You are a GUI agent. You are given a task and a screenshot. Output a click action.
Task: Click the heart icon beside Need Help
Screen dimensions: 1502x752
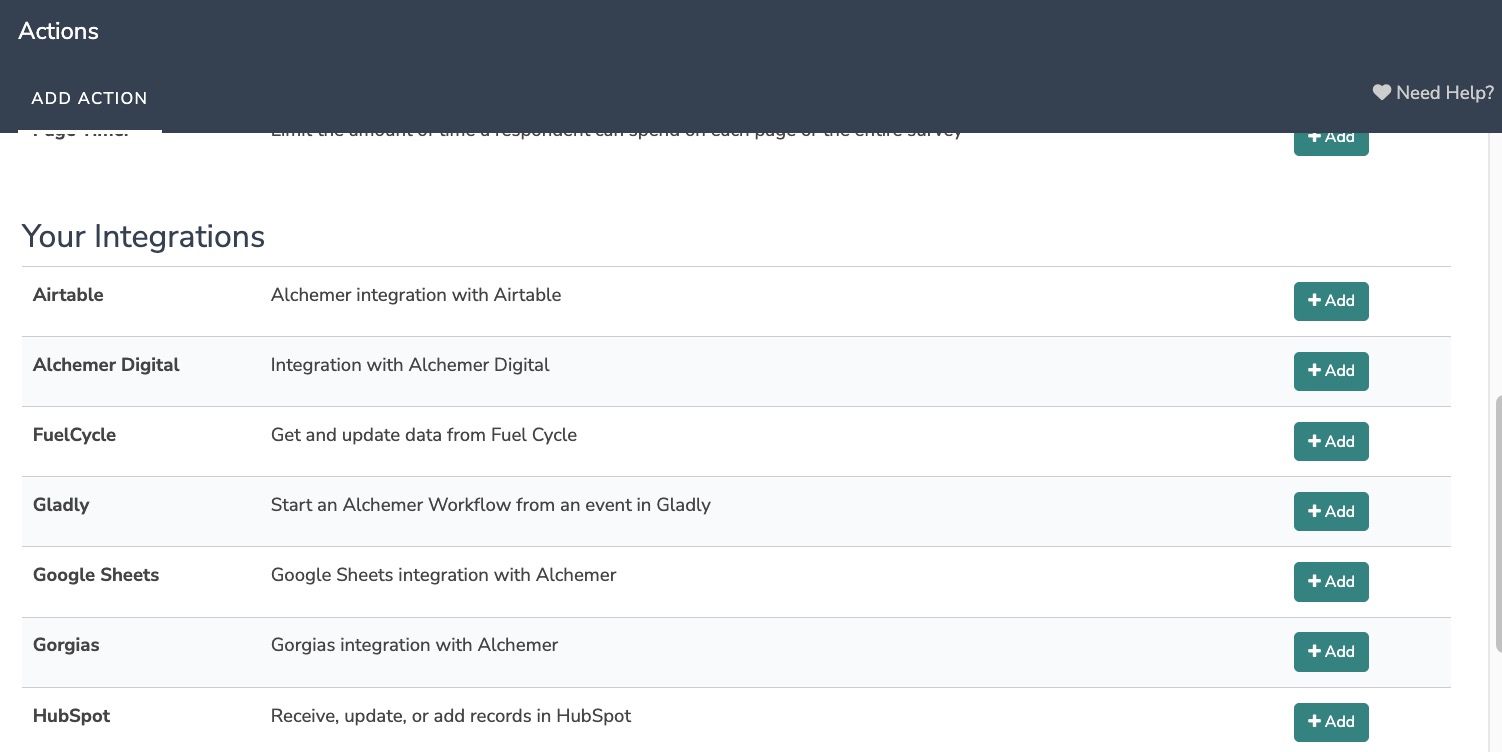[x=1381, y=93]
